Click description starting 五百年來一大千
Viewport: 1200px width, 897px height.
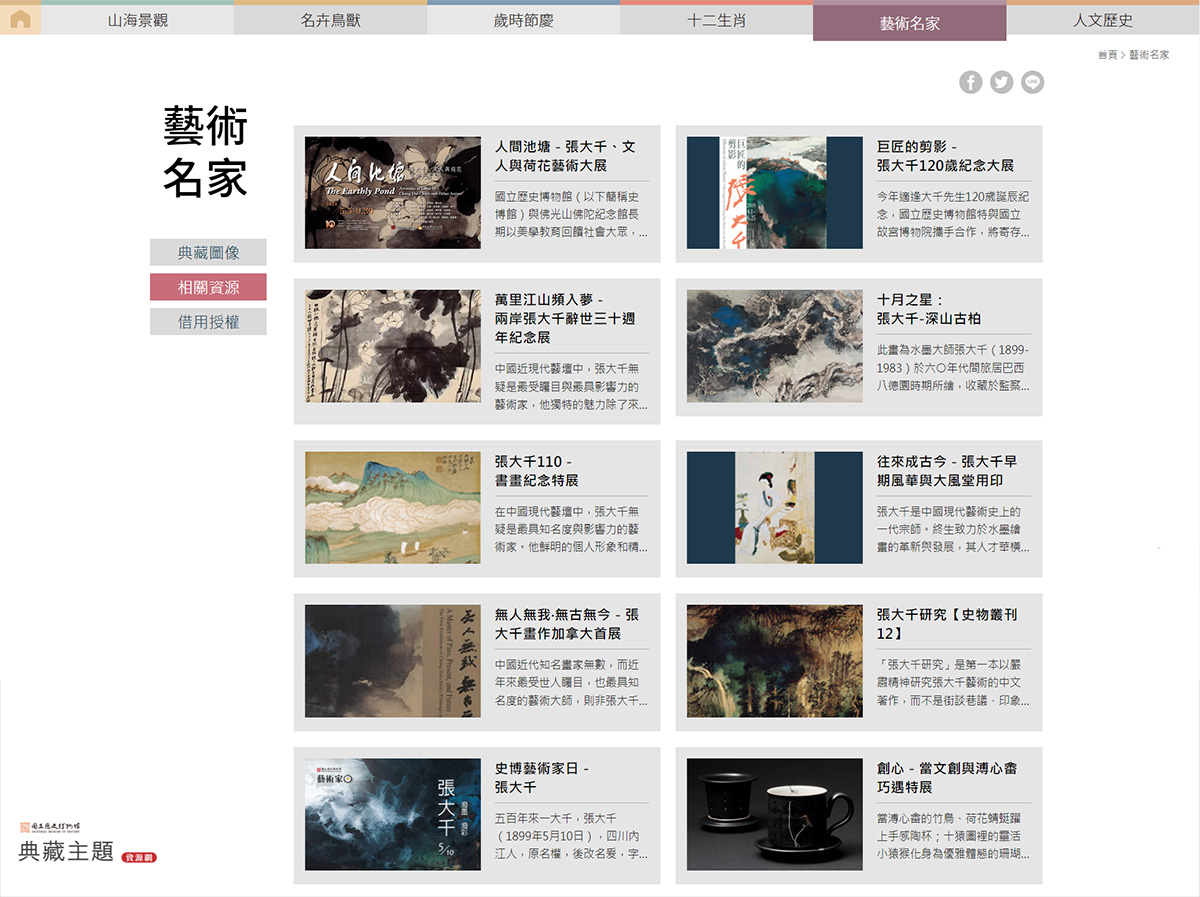coord(571,835)
